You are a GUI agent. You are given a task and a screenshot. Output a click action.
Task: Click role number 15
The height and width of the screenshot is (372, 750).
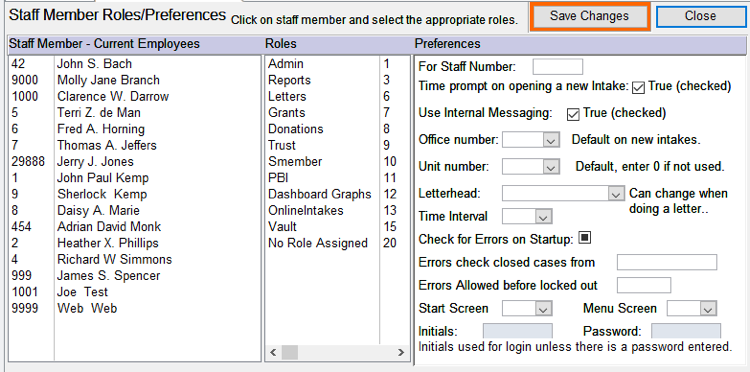390,227
